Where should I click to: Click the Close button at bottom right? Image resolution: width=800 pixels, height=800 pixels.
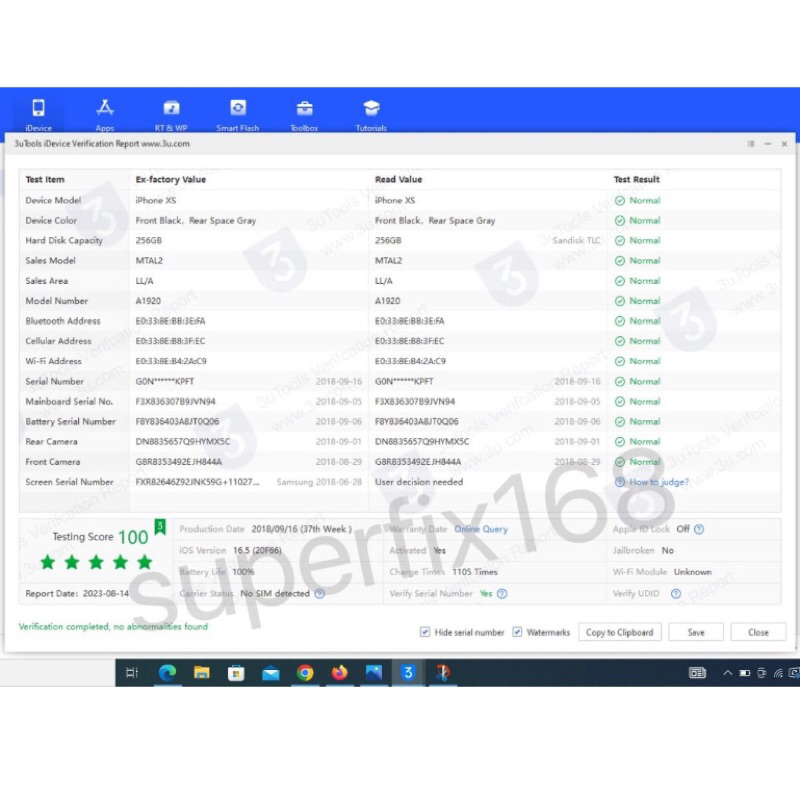758,632
